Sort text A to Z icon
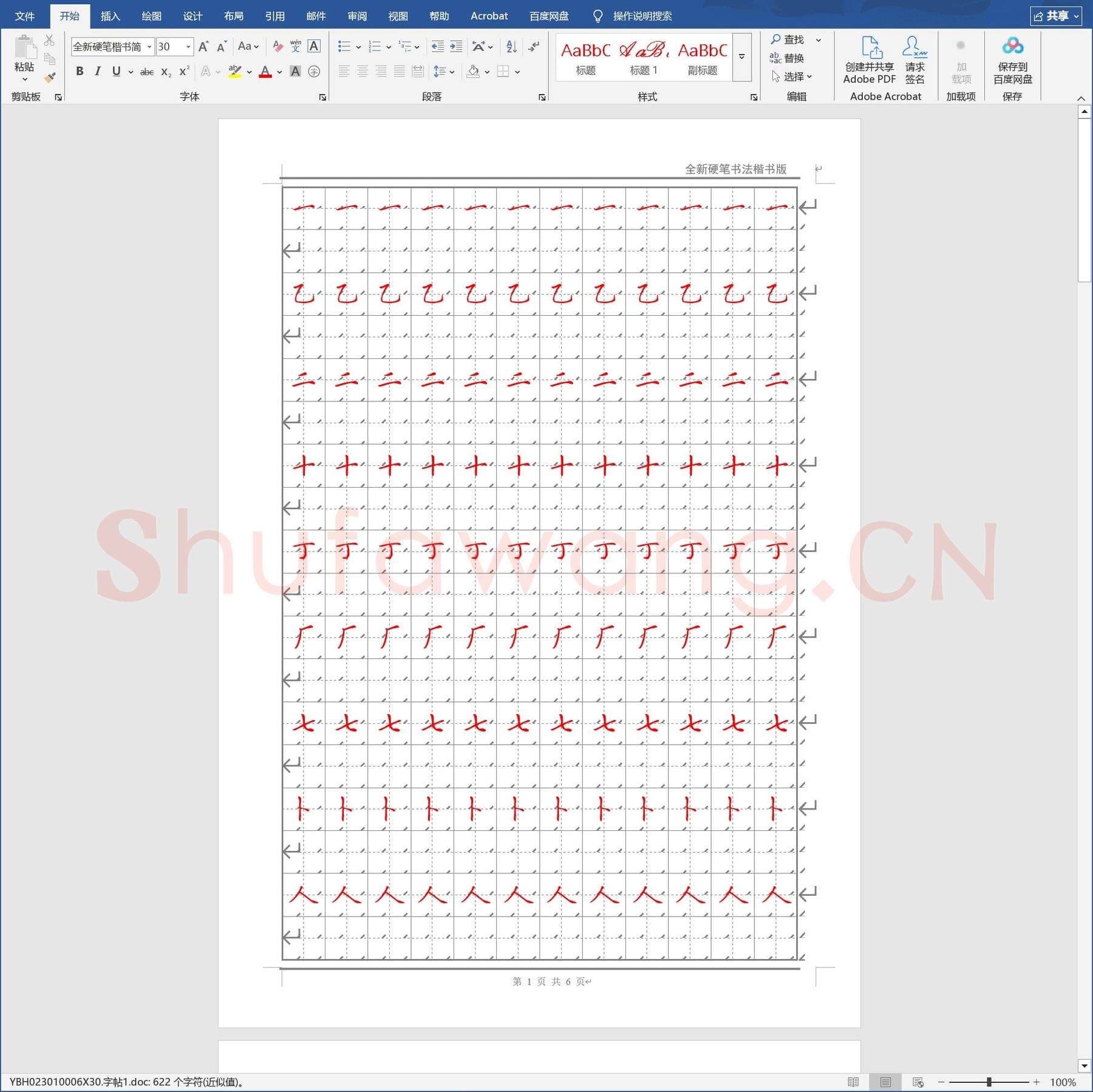The height and width of the screenshot is (1092, 1093). 511,46
